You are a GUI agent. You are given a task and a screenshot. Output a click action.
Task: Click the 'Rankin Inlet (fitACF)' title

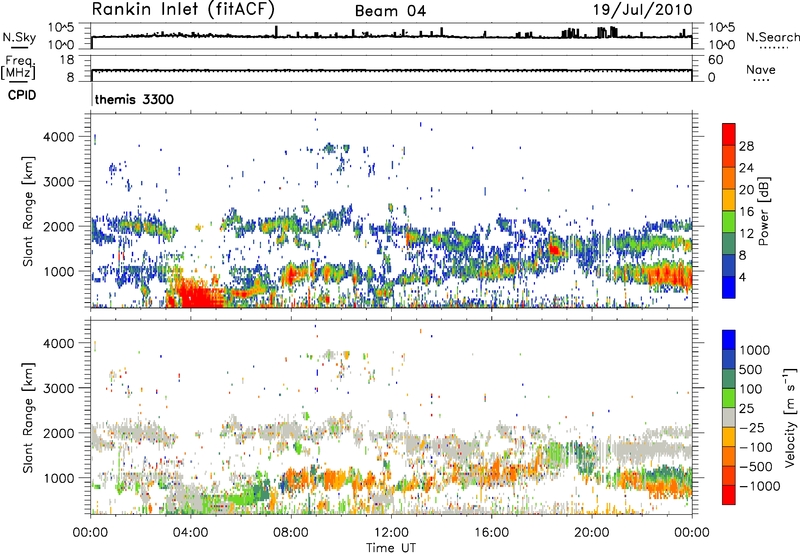coord(184,9)
